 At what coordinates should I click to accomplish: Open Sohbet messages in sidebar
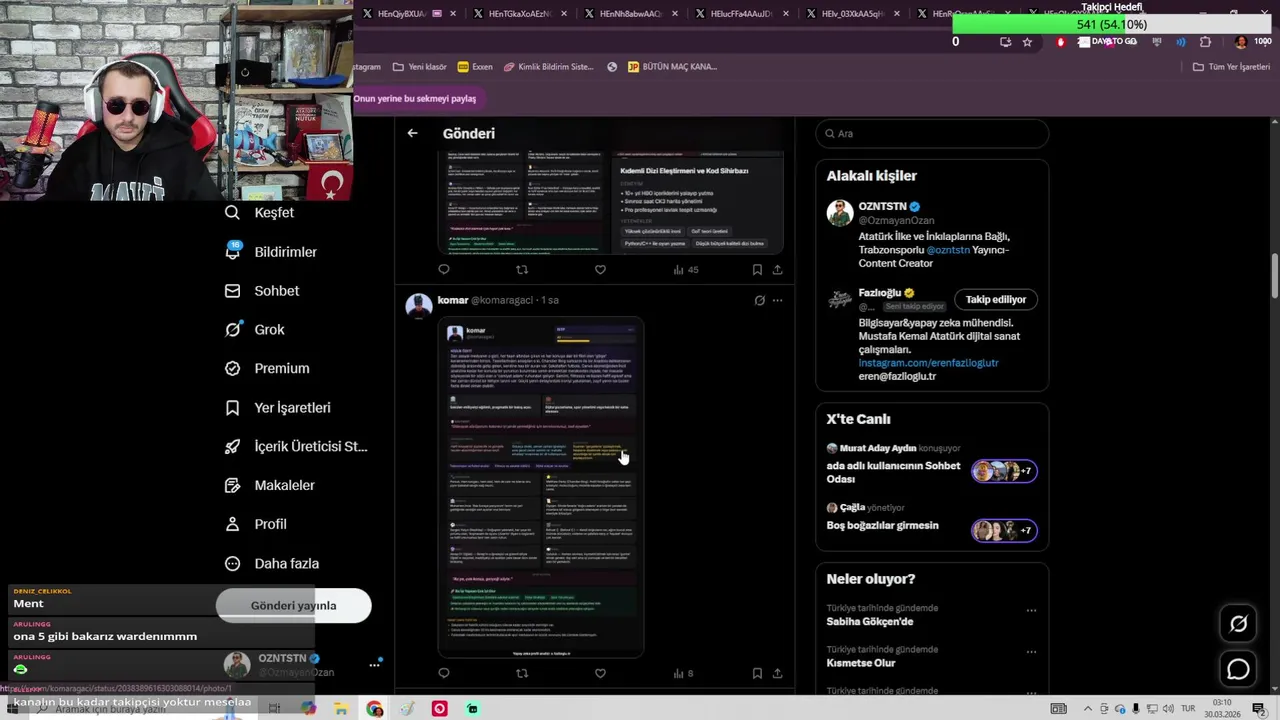click(x=262, y=291)
